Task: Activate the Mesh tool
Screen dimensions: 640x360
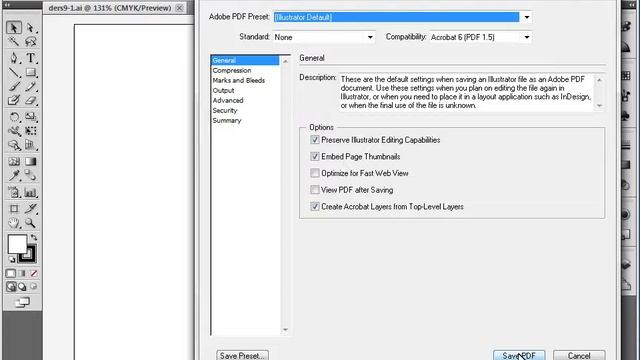Action: (14, 162)
